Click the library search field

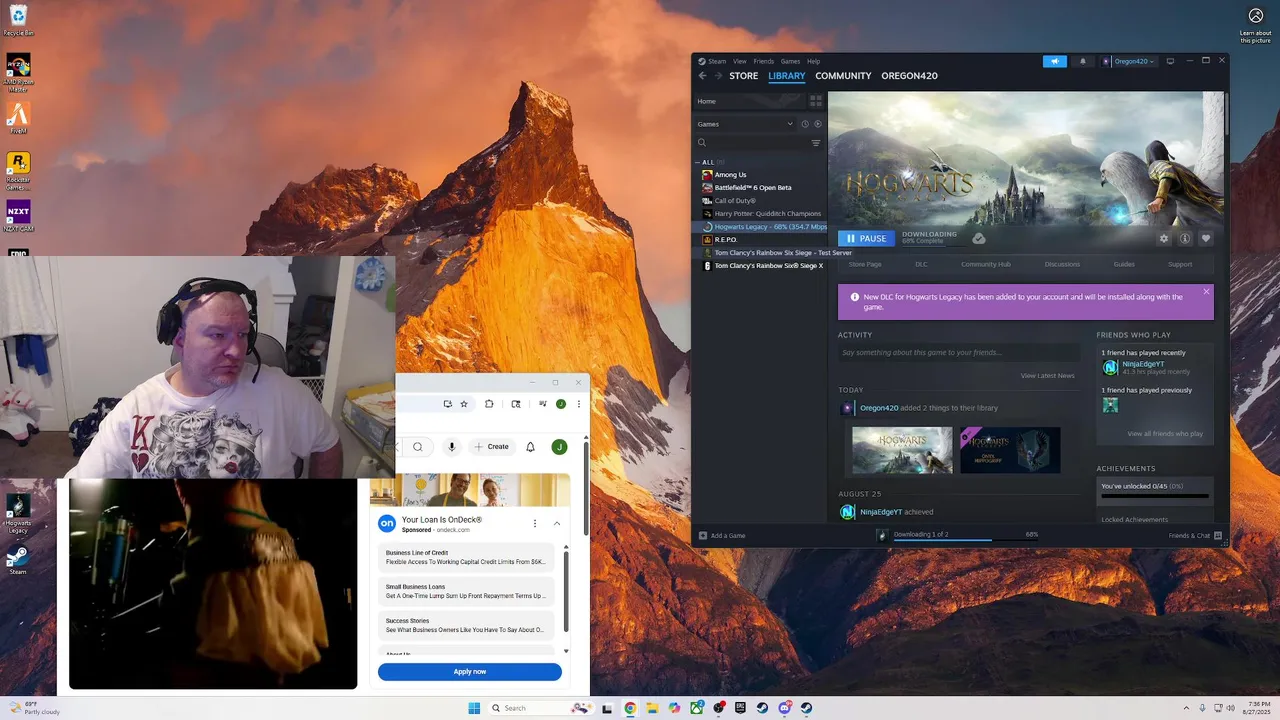(x=752, y=143)
